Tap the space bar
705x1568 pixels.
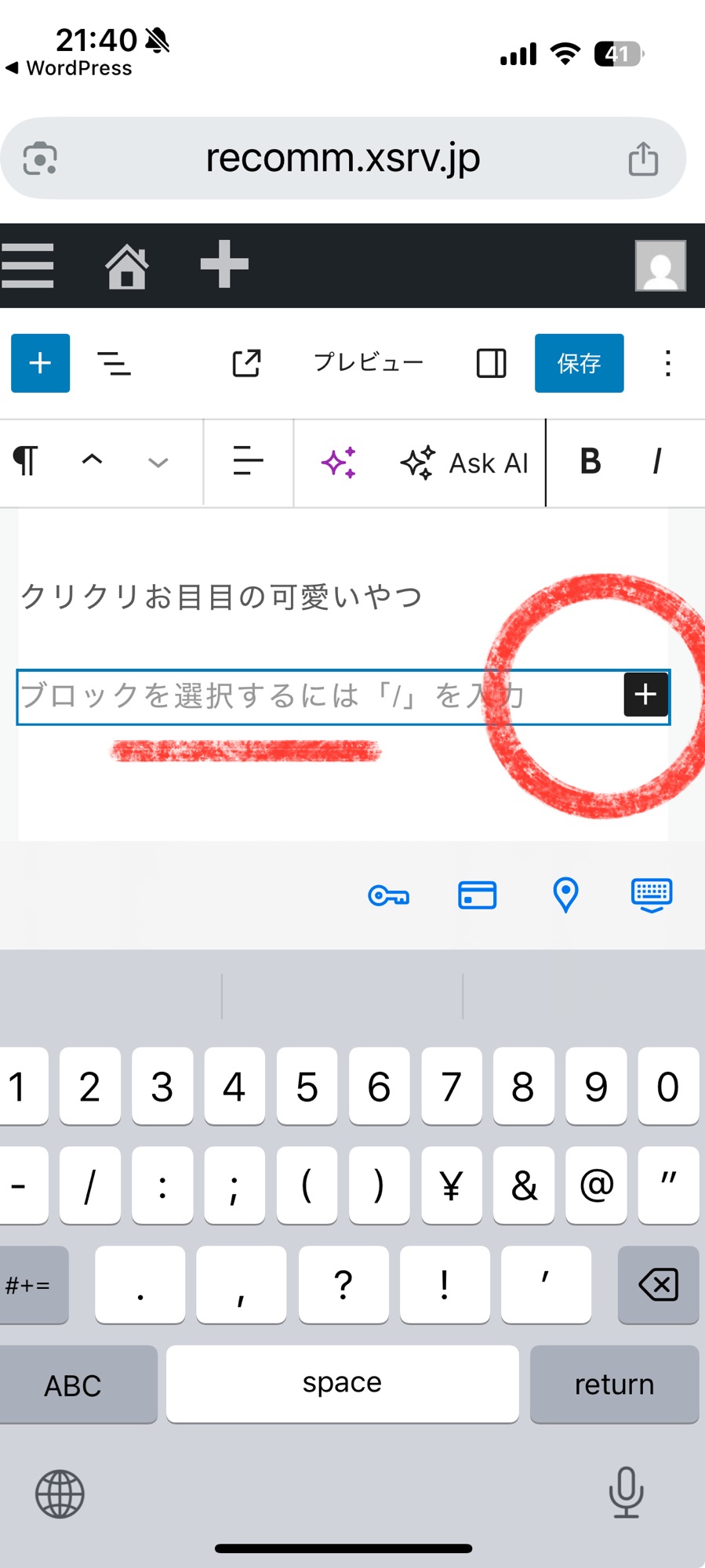[342, 1384]
